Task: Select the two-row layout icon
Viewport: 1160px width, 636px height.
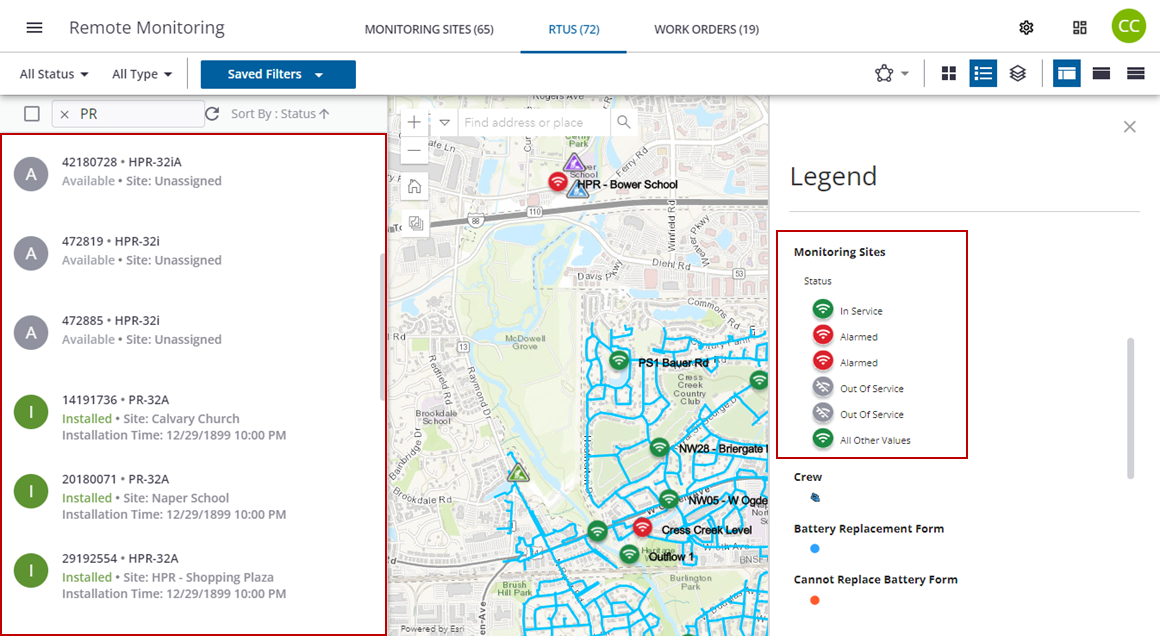Action: click(1102, 73)
